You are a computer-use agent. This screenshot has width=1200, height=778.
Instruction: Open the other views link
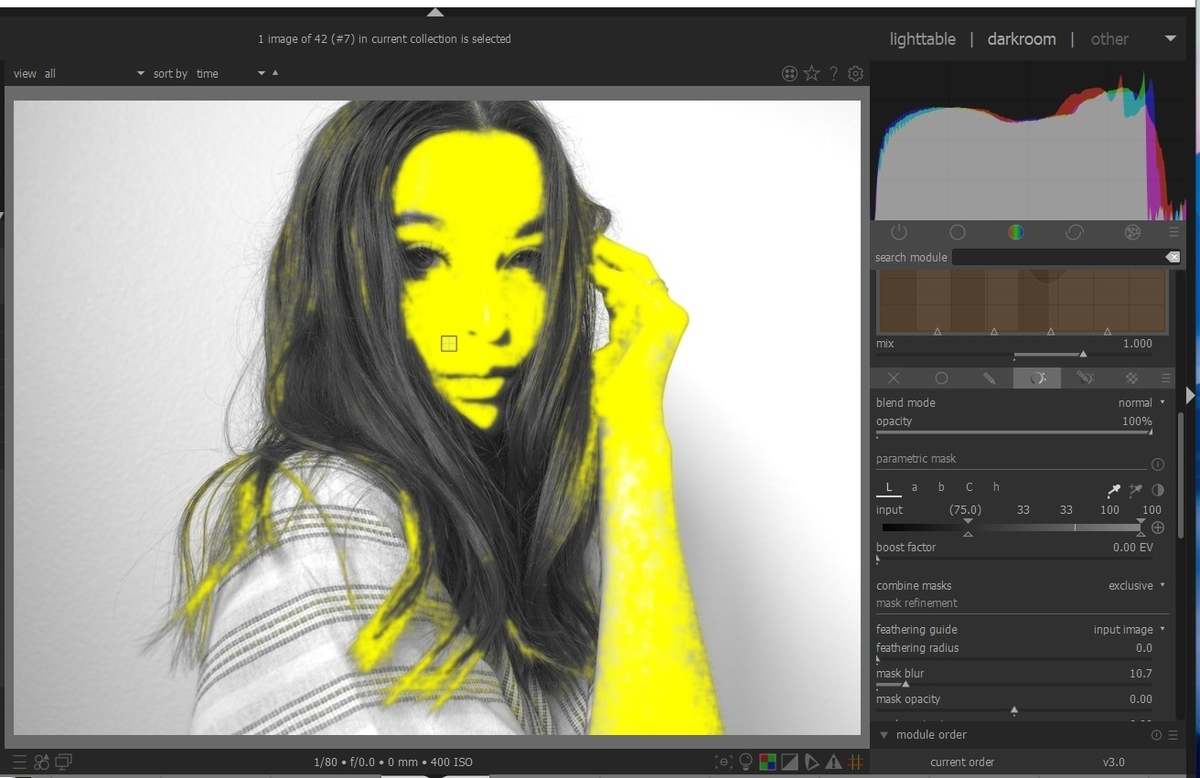1109,39
